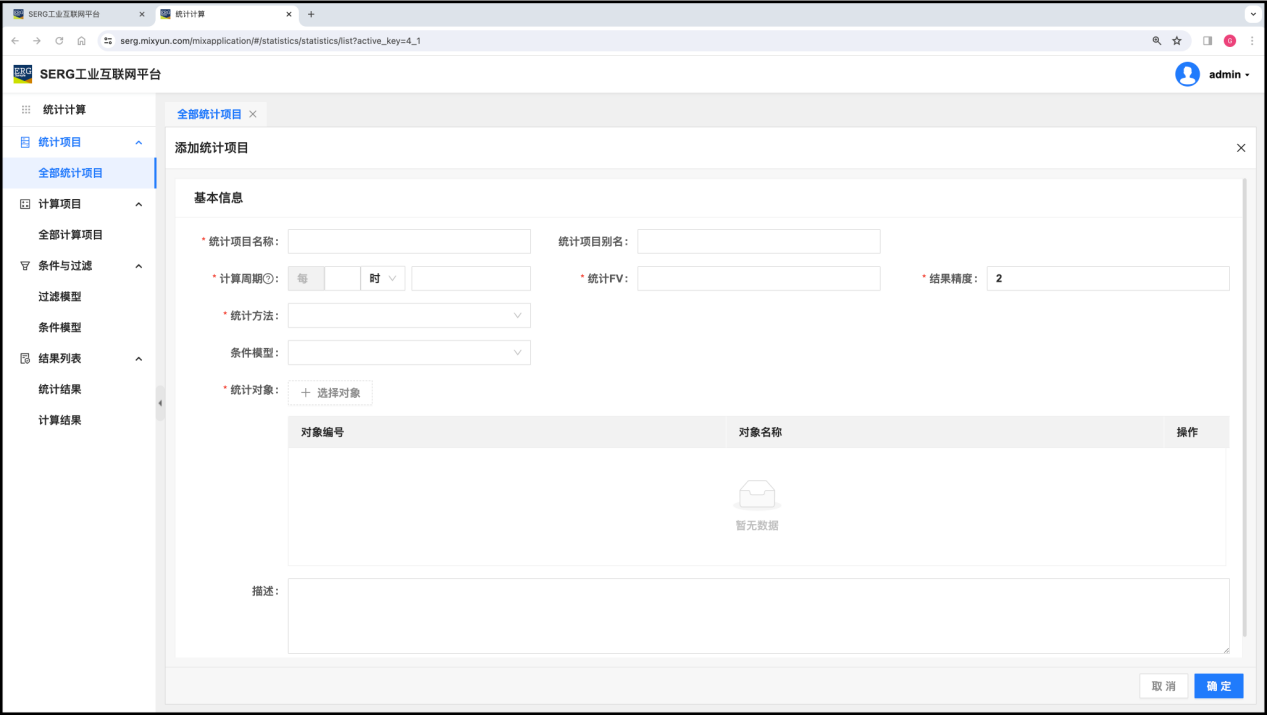The width and height of the screenshot is (1267, 715).
Task: Click the 选择对象 button
Action: tap(330, 393)
